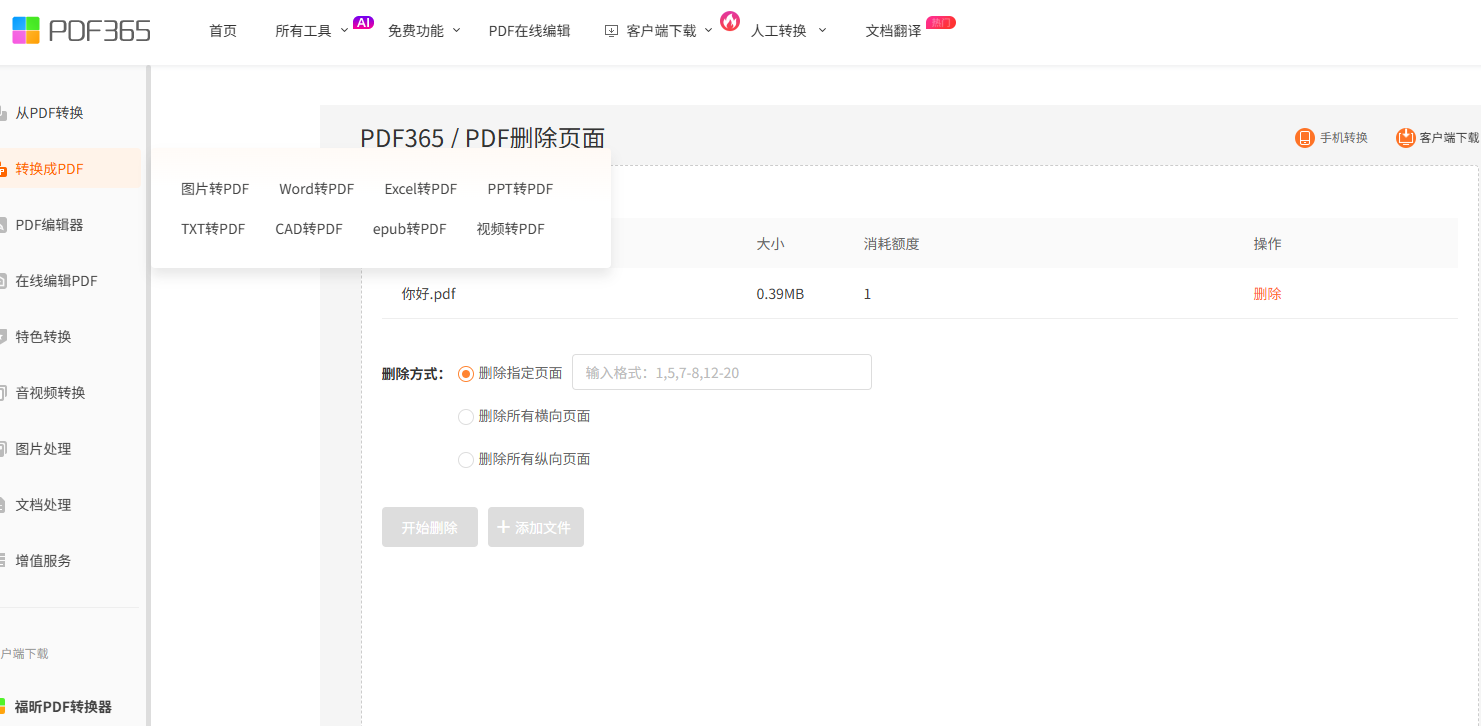Click the 福昕PDF转换器 colorful icon
Image resolution: width=1481 pixels, height=726 pixels.
(x=2, y=706)
